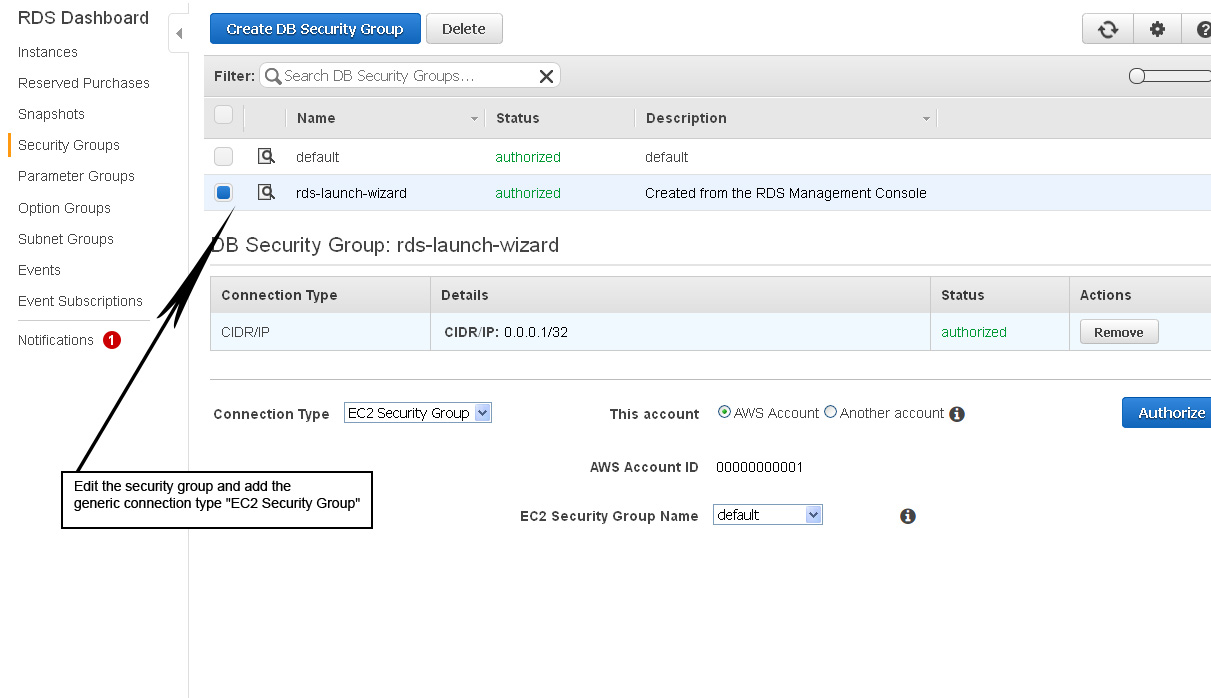Open Option Groups in the sidebar
This screenshot has width=1211, height=698.
(64, 208)
